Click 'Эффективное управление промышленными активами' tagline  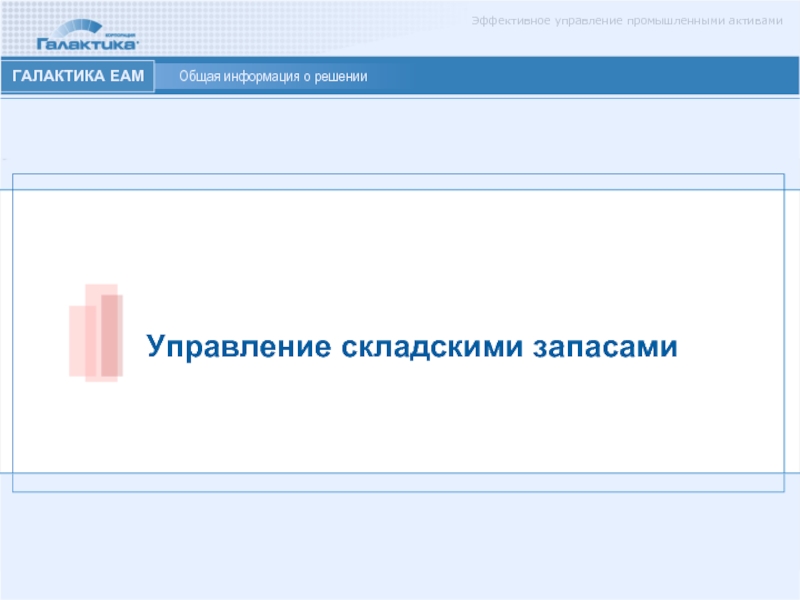click(627, 20)
